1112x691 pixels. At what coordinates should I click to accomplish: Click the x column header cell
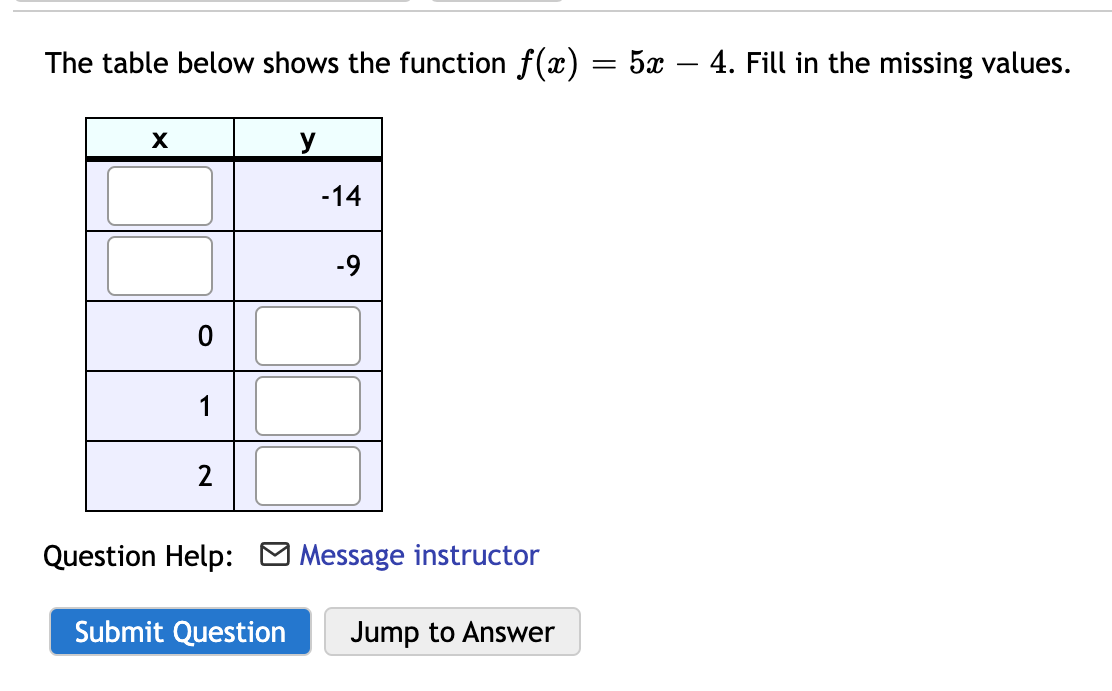tap(160, 138)
